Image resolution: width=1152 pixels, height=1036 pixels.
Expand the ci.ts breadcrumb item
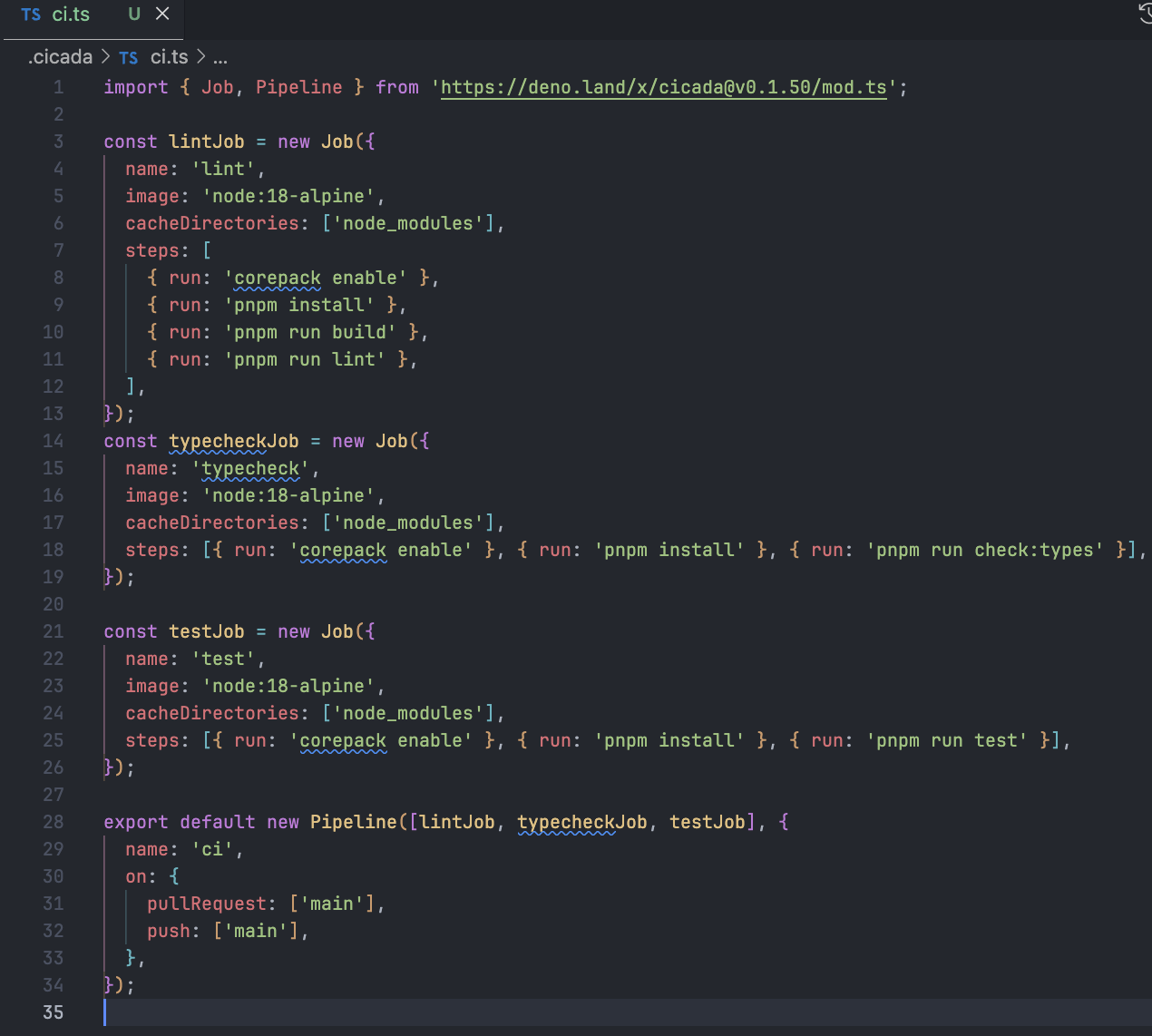pos(169,57)
